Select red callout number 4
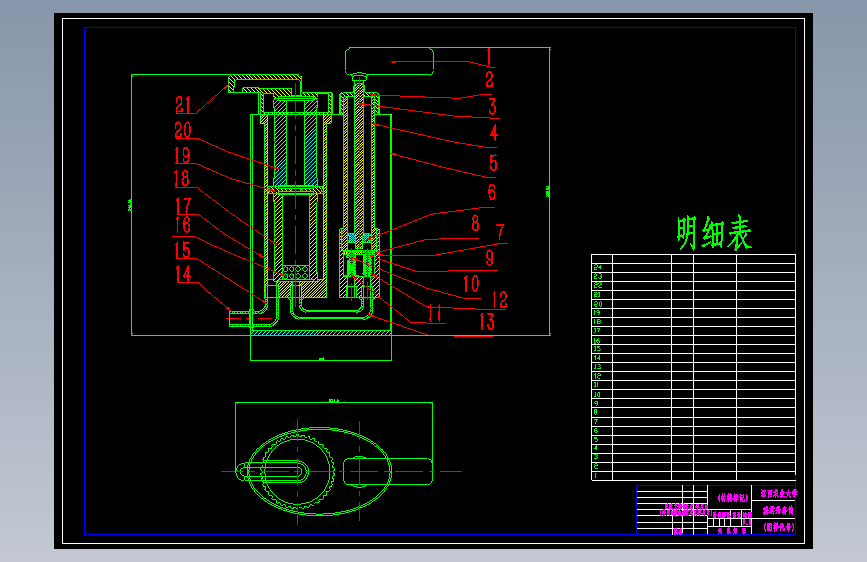 (x=494, y=133)
